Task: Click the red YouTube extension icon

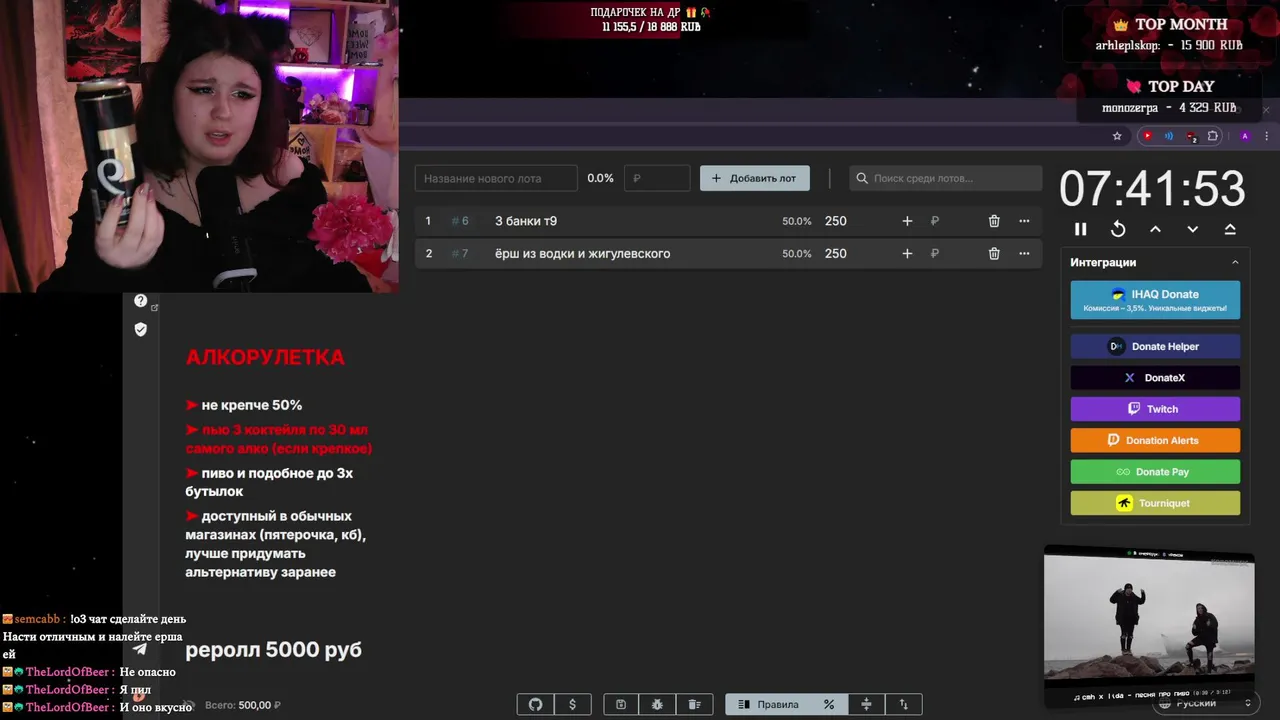Action: (1147, 136)
